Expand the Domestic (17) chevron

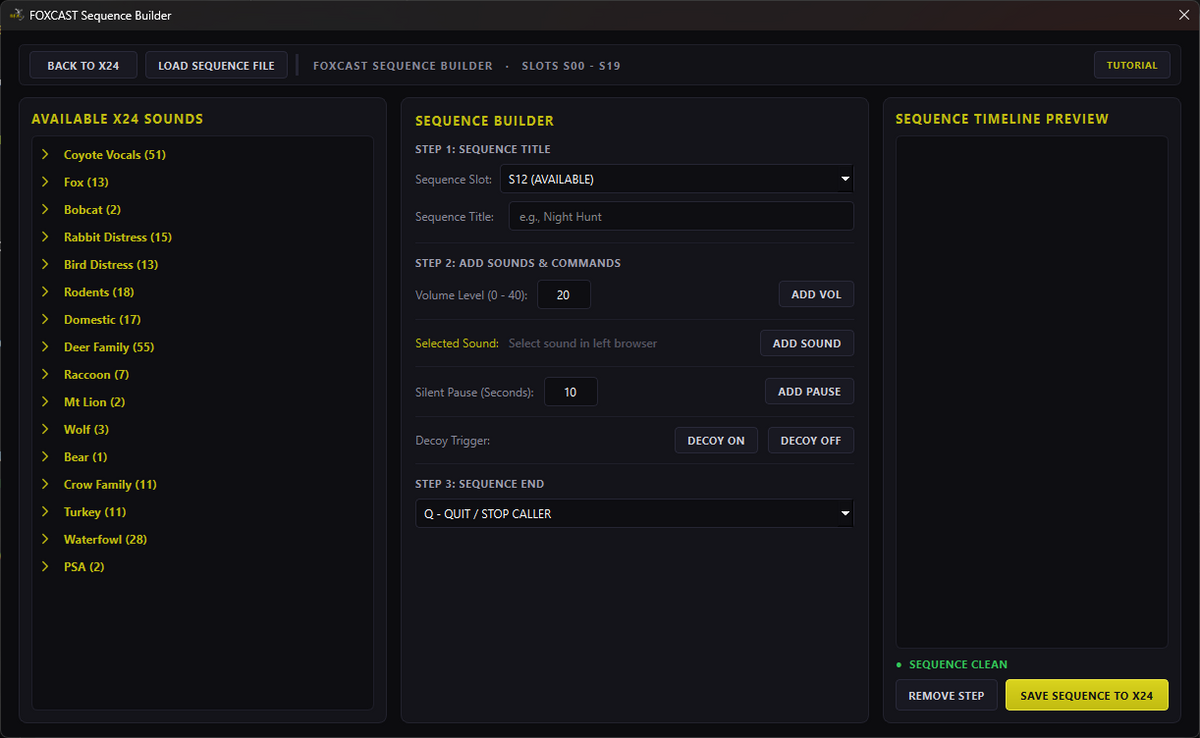[x=45, y=320]
